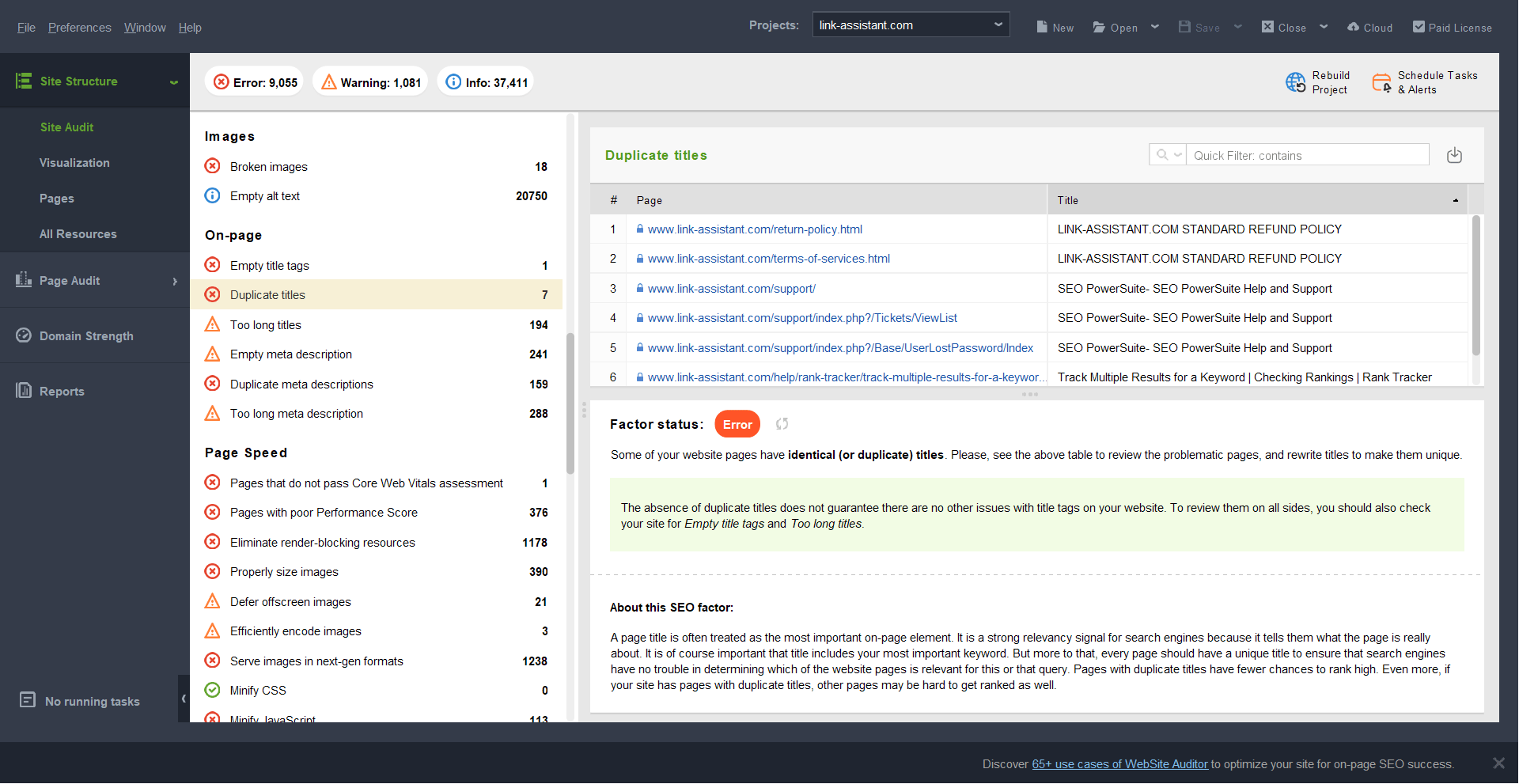
Task: Open the Preferences menu
Action: [79, 28]
